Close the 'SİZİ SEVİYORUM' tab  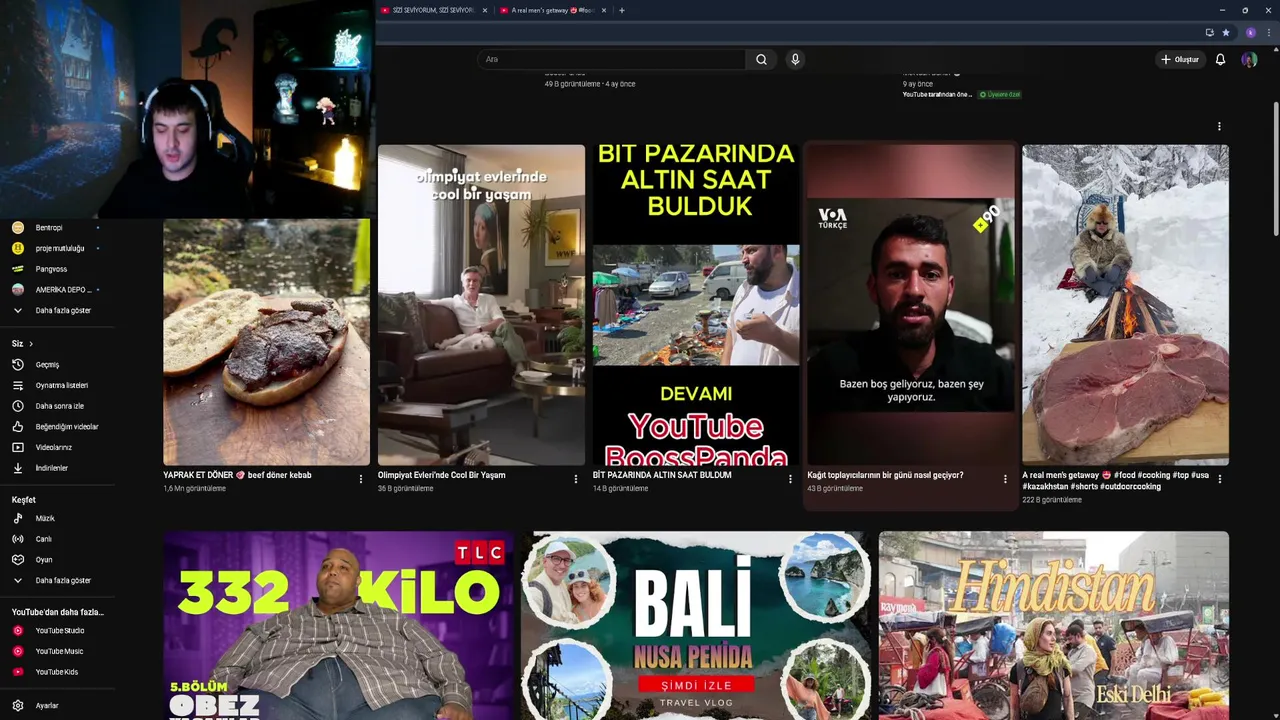point(485,10)
